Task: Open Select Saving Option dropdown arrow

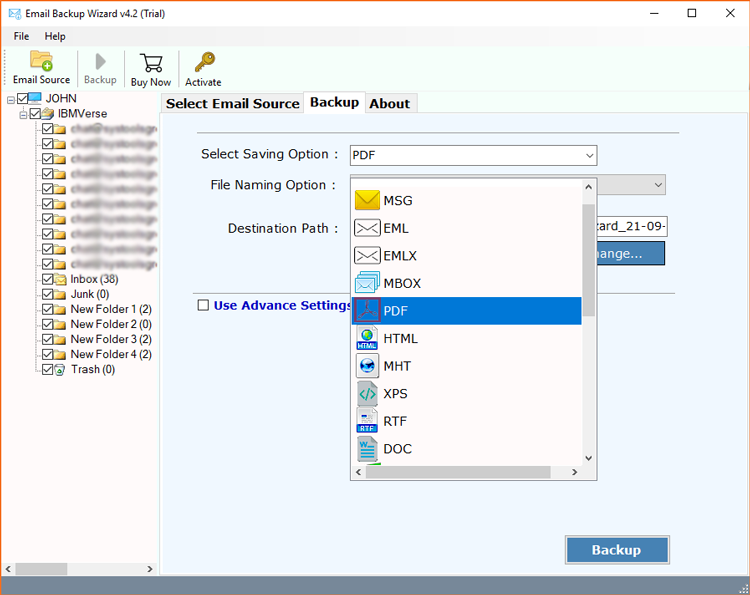Action: pyautogui.click(x=589, y=155)
